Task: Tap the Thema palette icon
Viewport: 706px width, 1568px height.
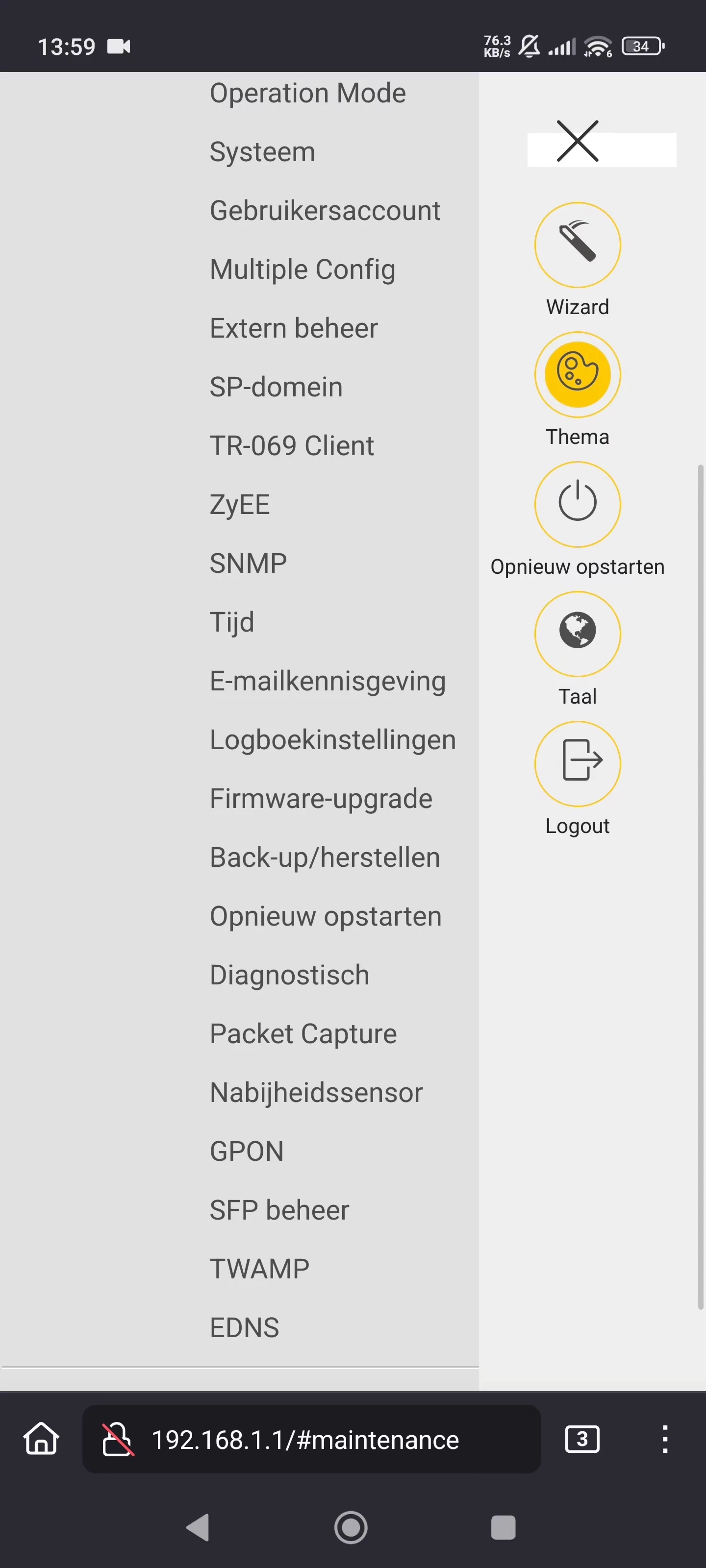Action: point(577,374)
